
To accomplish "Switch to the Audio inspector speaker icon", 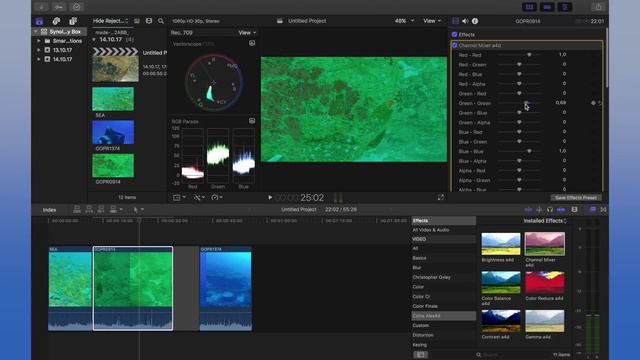I will [465, 21].
